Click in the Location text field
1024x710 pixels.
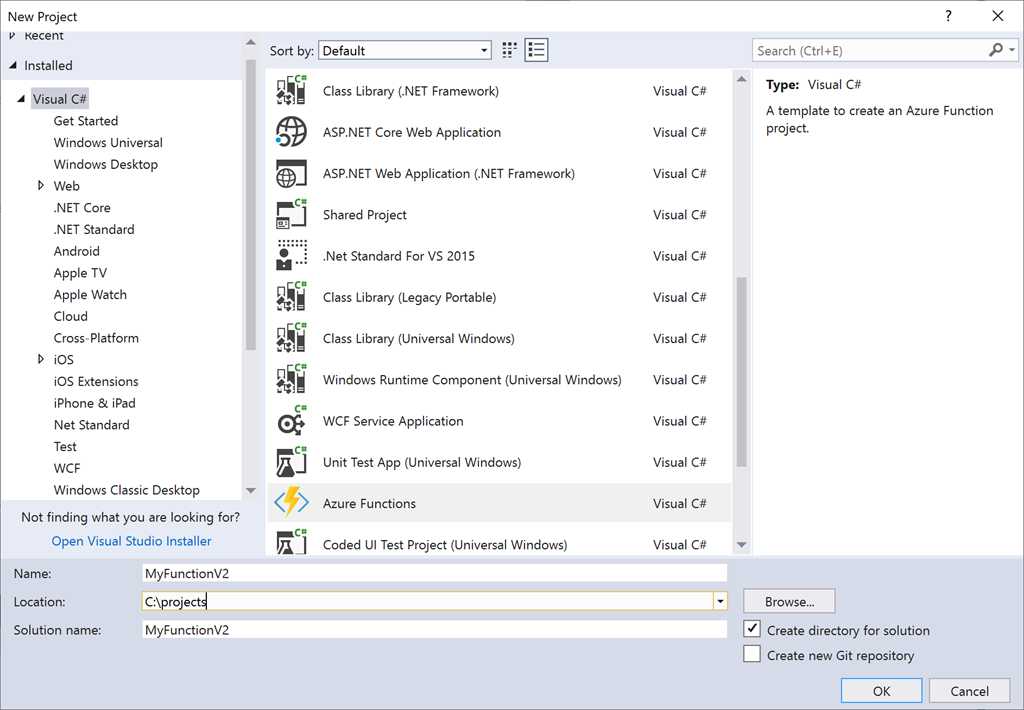tap(428, 602)
